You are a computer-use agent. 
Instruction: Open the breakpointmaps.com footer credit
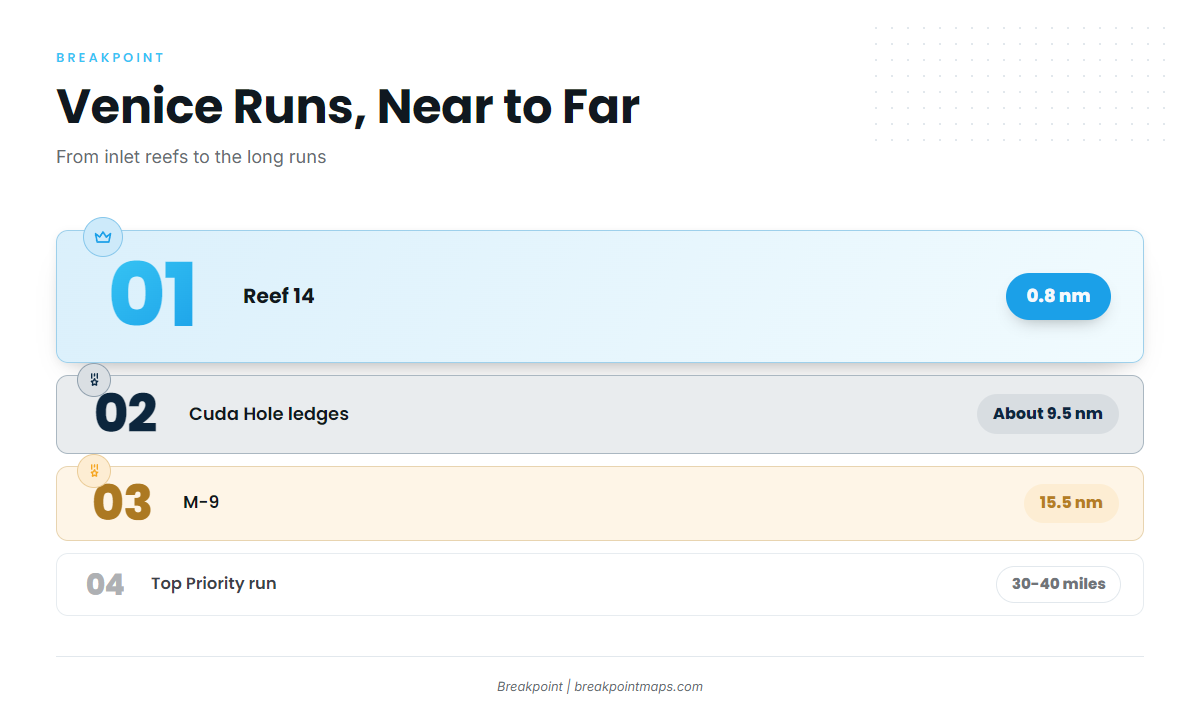click(638, 686)
